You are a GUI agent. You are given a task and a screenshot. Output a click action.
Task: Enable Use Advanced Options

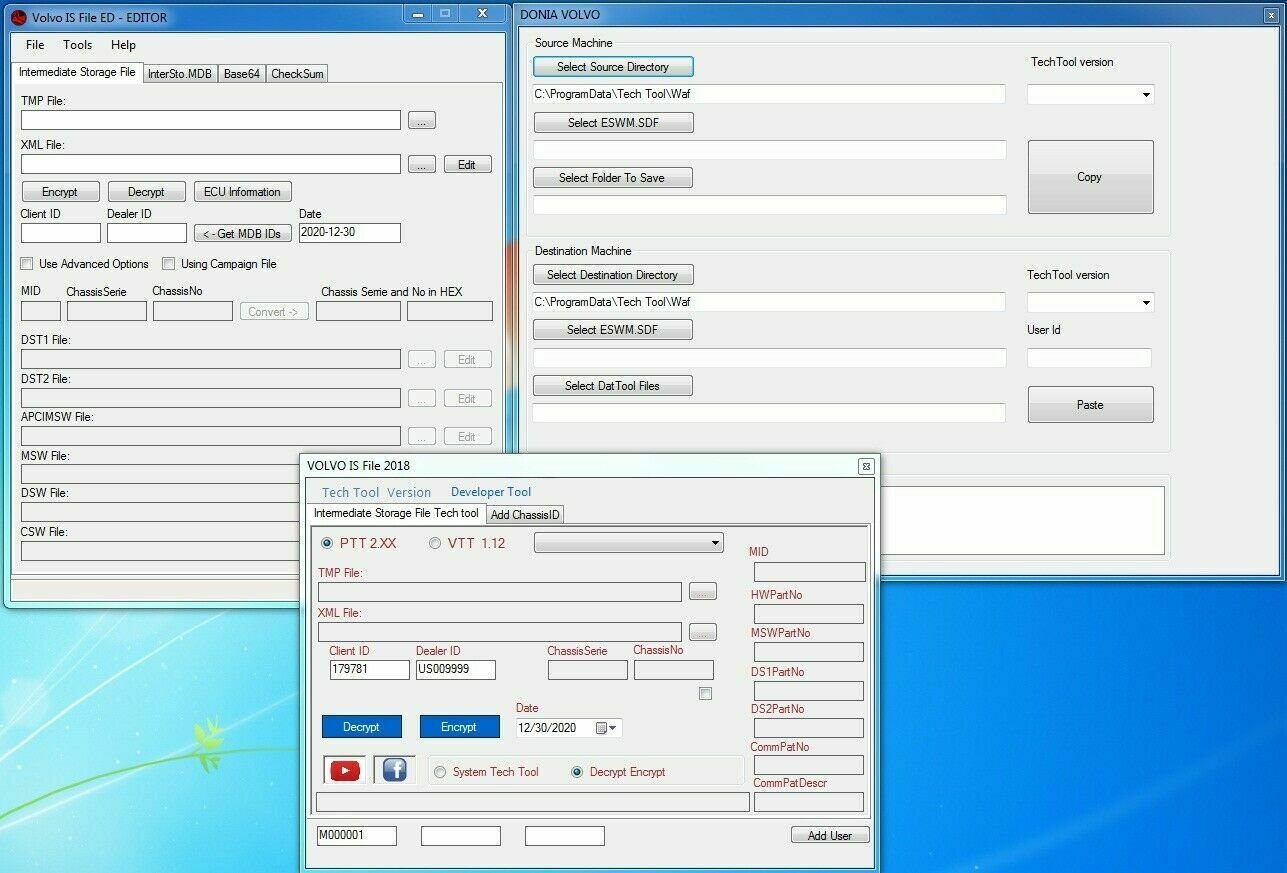click(x=26, y=263)
